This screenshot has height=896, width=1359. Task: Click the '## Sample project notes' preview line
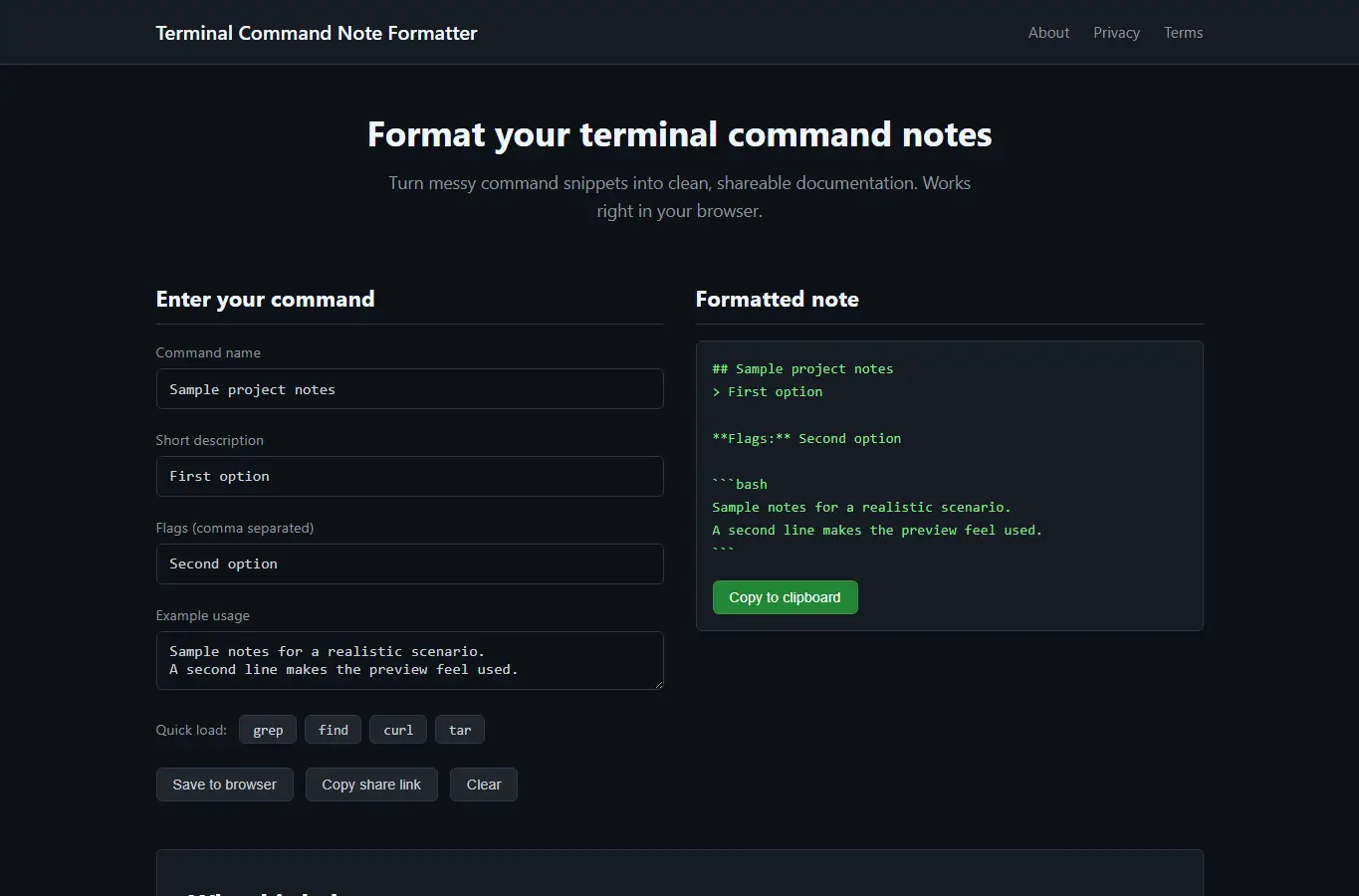pos(802,369)
